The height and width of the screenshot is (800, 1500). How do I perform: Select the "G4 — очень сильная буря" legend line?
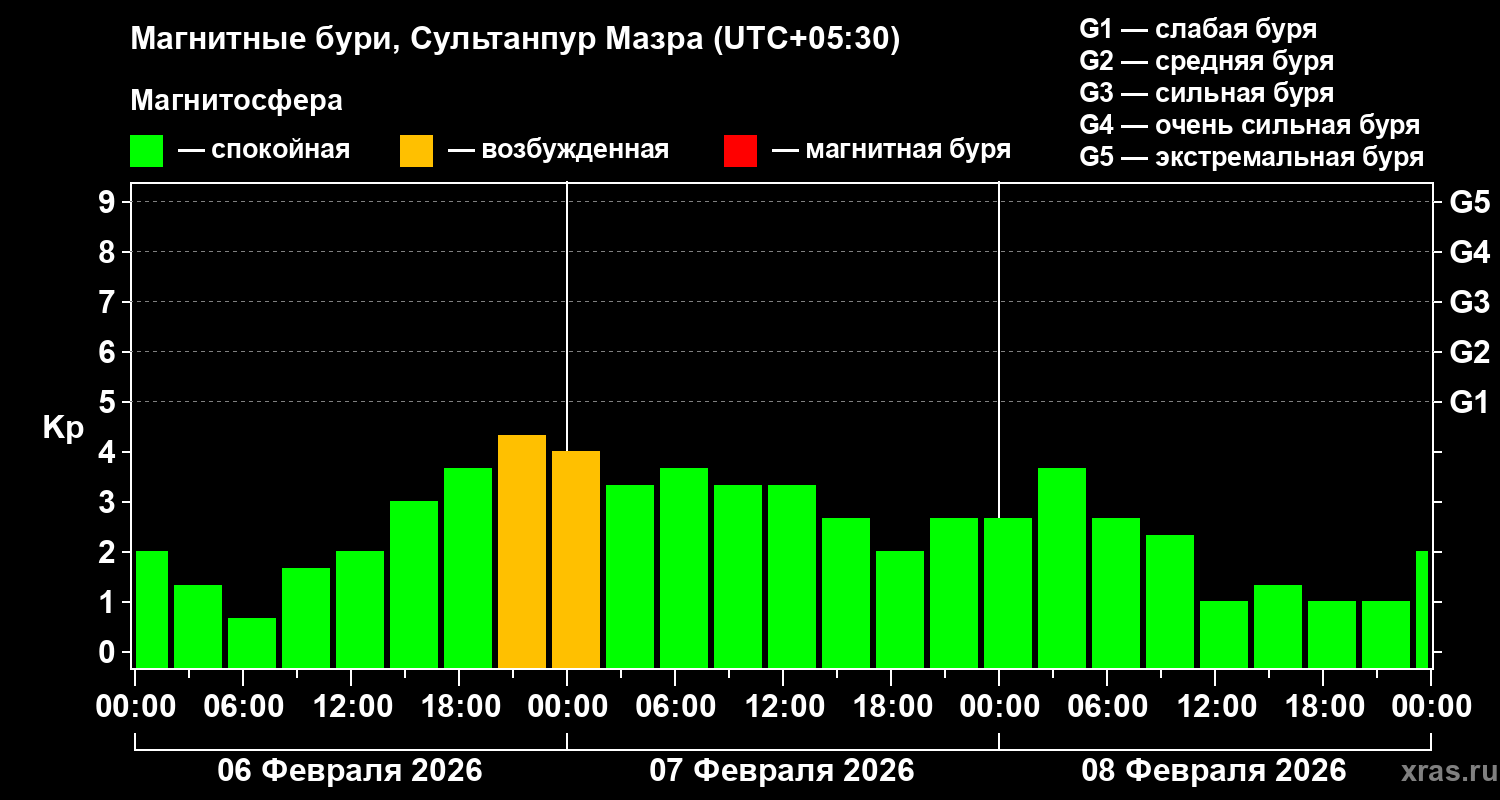coord(1250,125)
